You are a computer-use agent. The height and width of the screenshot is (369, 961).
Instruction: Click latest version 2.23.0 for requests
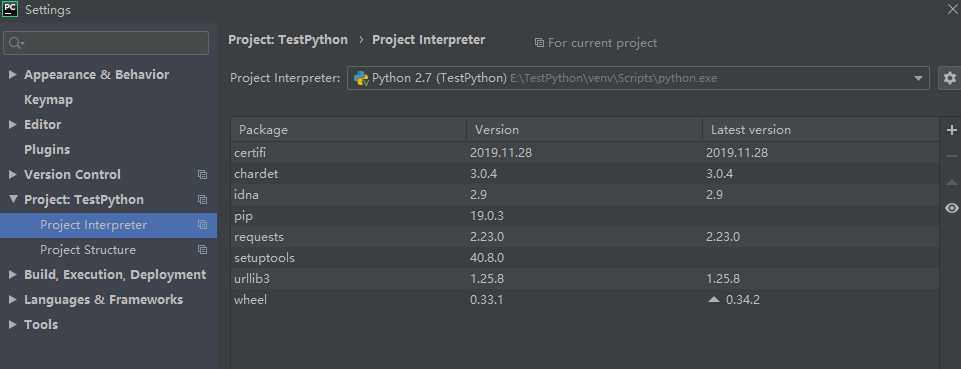click(x=723, y=237)
